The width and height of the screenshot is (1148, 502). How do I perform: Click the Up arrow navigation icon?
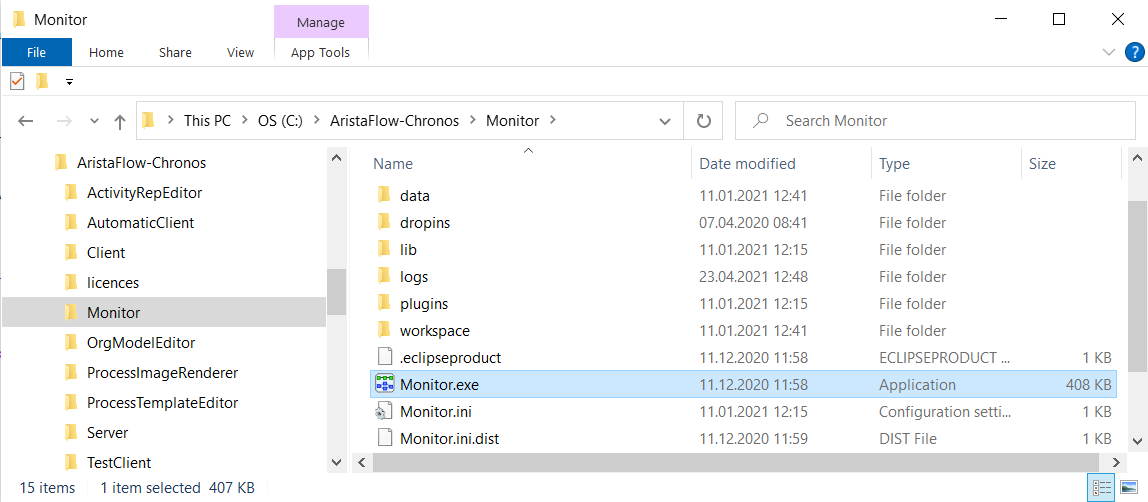point(120,121)
